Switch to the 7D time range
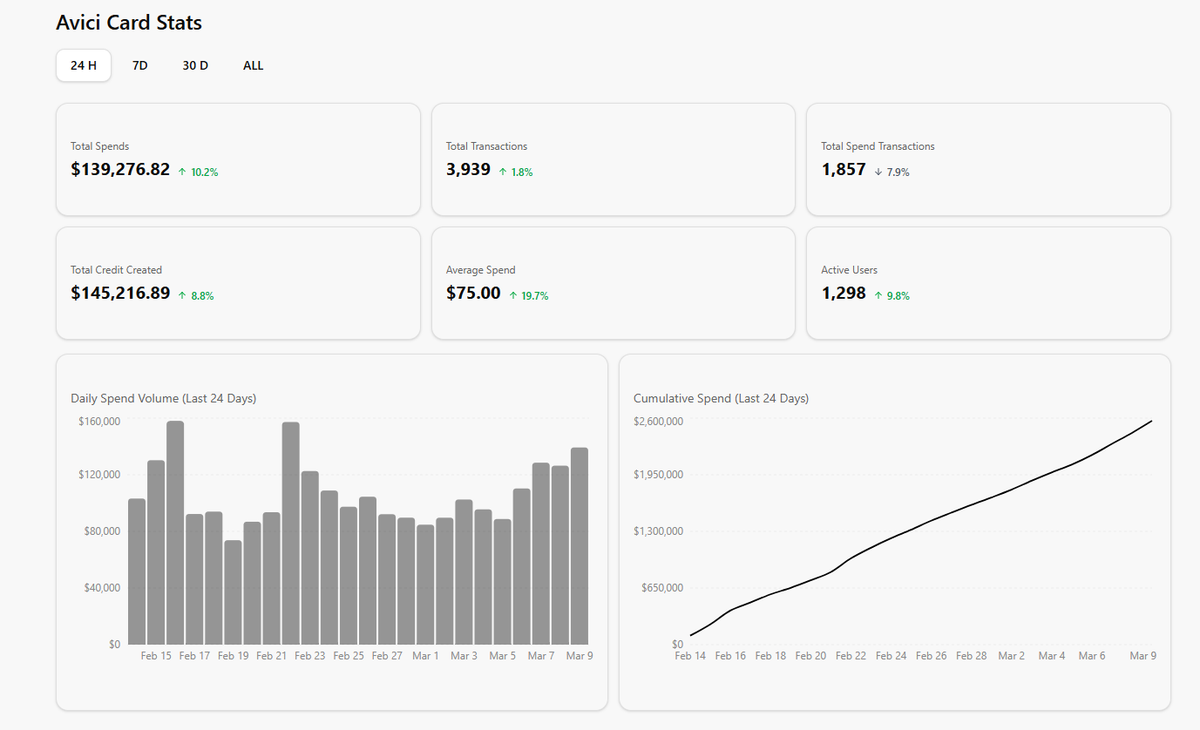The image size is (1200, 730). [x=140, y=66]
